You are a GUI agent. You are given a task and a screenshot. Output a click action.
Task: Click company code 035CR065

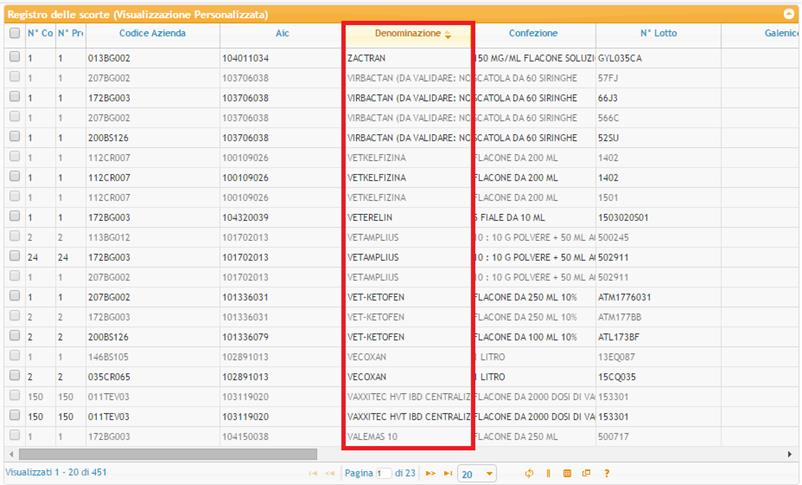[x=109, y=377]
